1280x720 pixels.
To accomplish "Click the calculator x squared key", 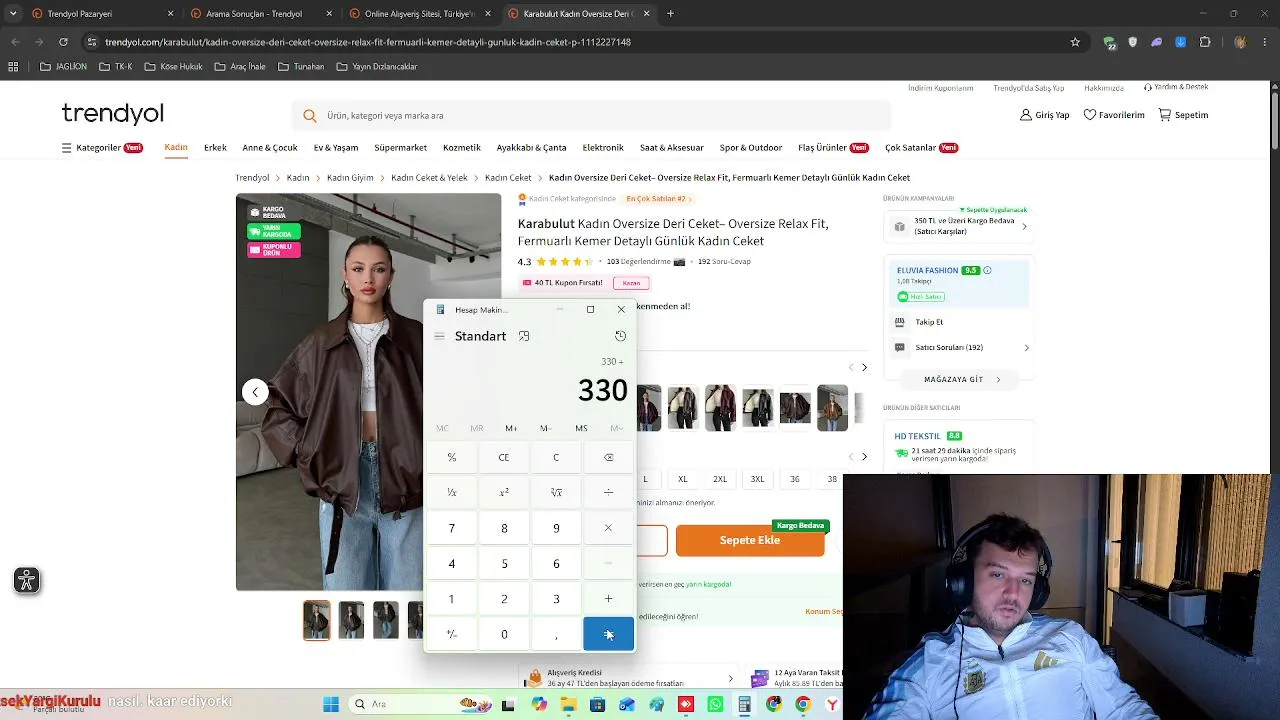I will [x=504, y=492].
